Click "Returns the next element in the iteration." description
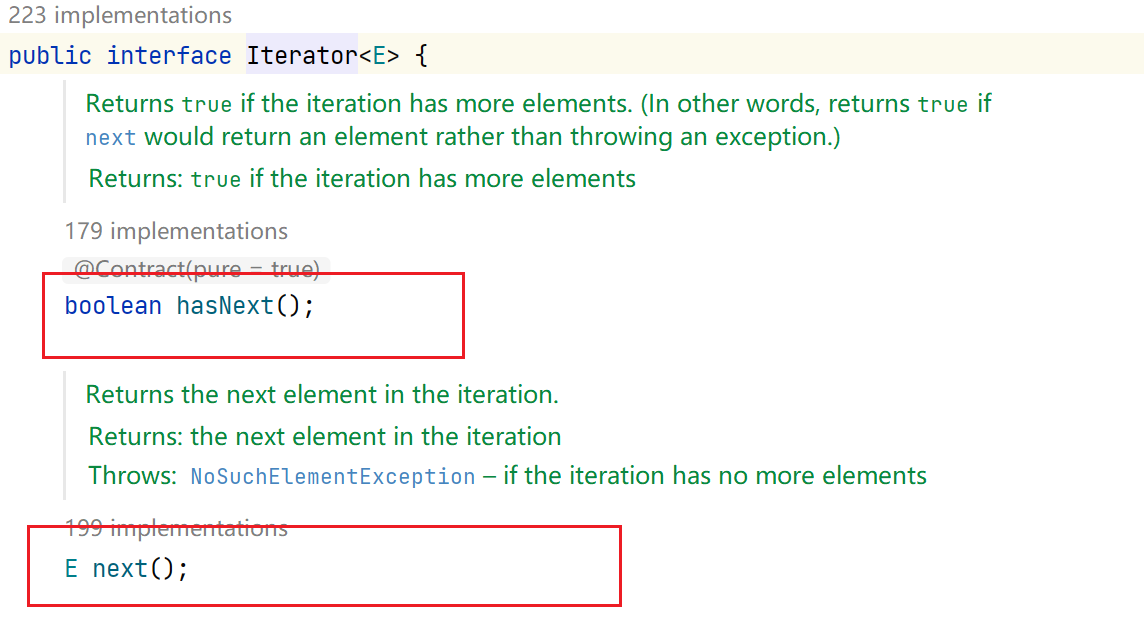Image resolution: width=1144 pixels, height=624 pixels. 322,394
